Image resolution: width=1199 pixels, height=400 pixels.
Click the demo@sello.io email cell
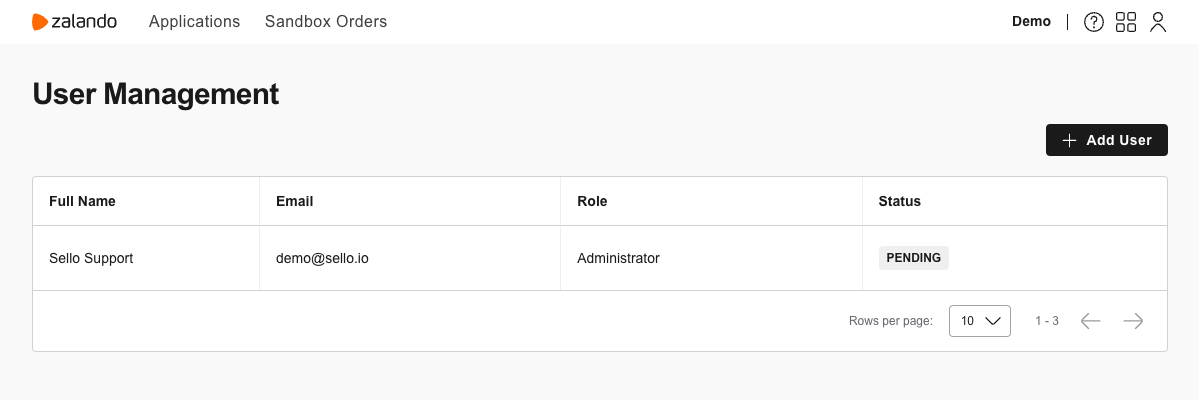tap(322, 259)
